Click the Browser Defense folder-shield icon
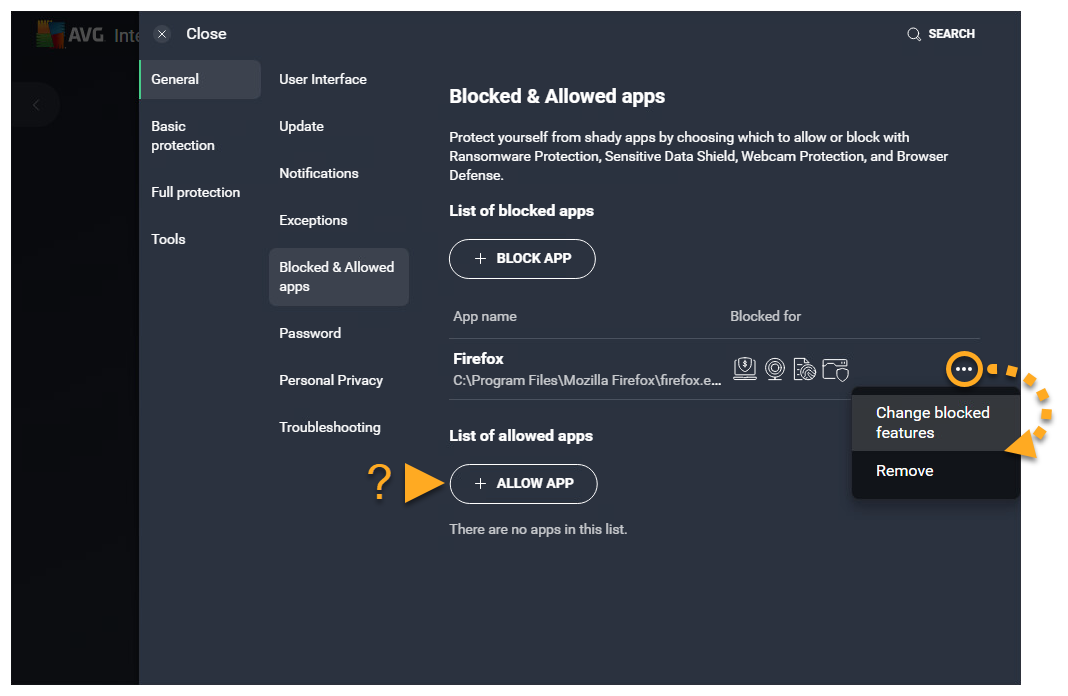Screen dimensions: 1068x696 coord(835,369)
